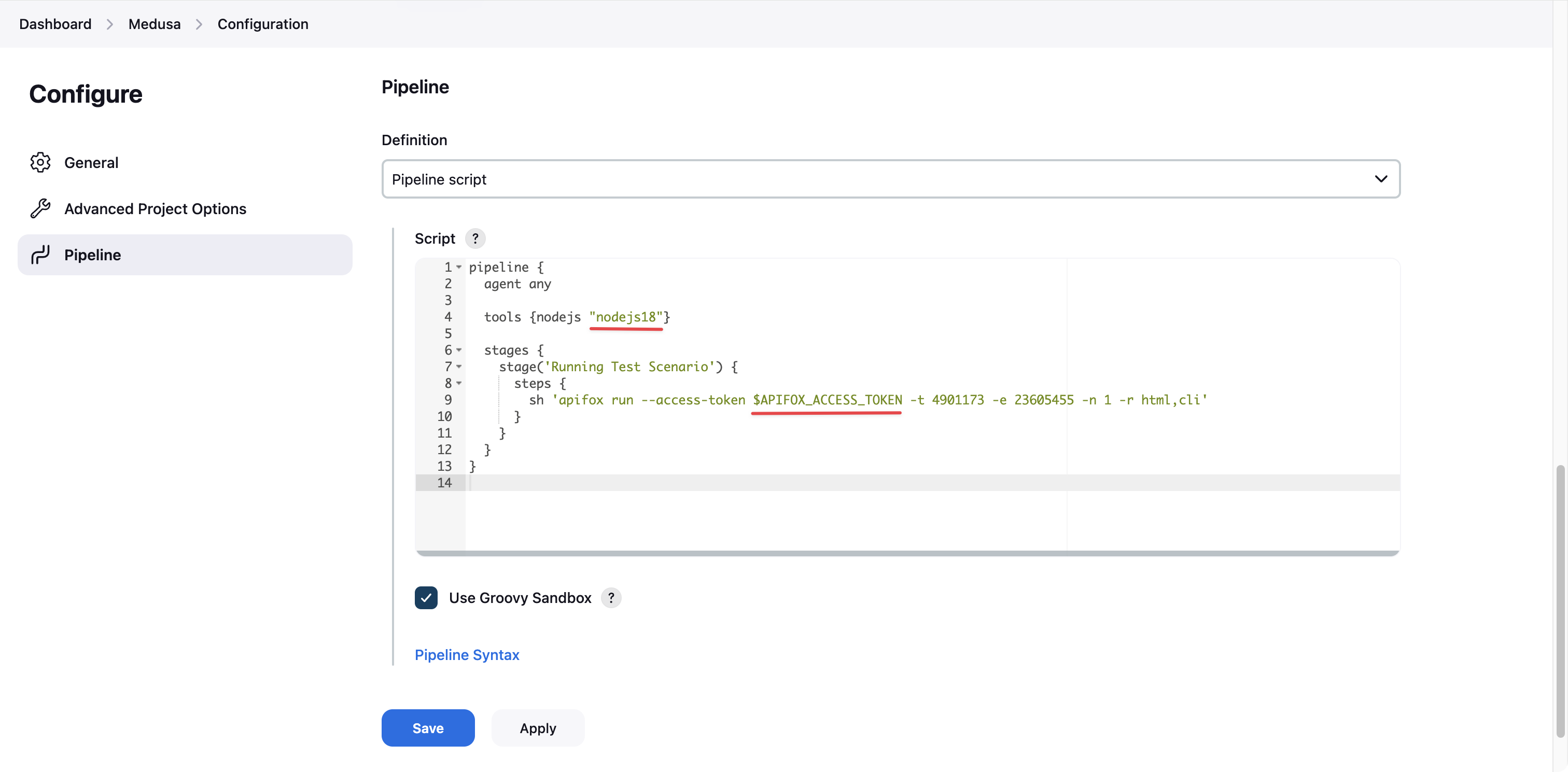Click the Pipeline sidebar icon
This screenshot has width=1568, height=772.
(40, 255)
